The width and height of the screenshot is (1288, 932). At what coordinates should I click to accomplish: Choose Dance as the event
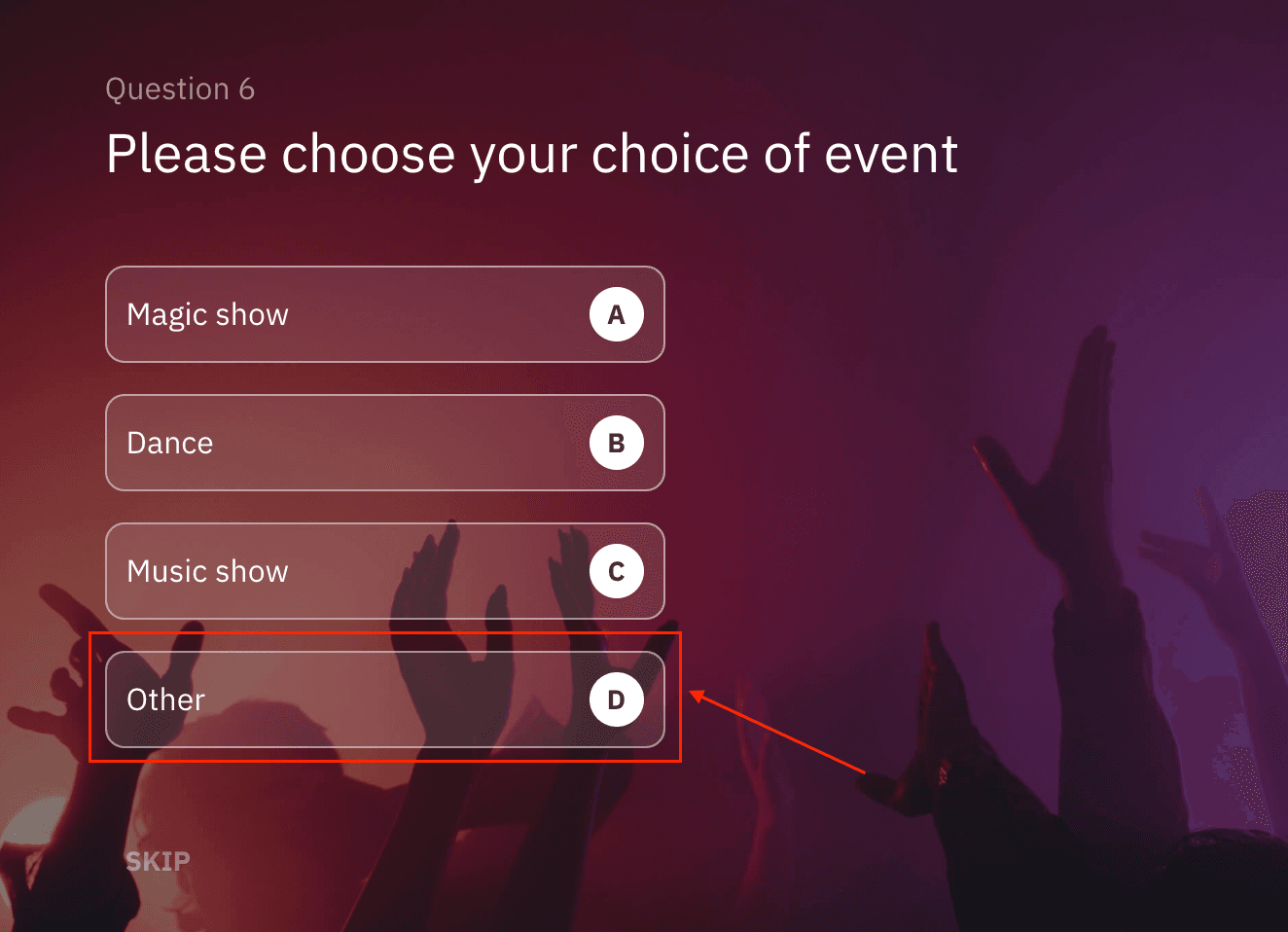coord(384,443)
